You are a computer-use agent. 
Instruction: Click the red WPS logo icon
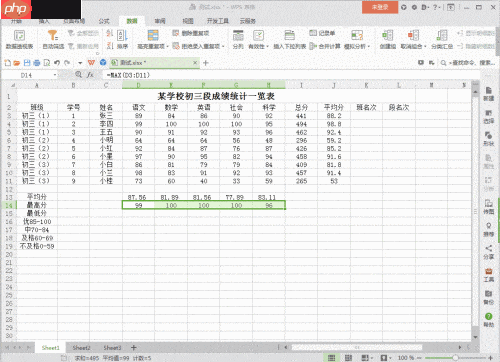click(91, 63)
